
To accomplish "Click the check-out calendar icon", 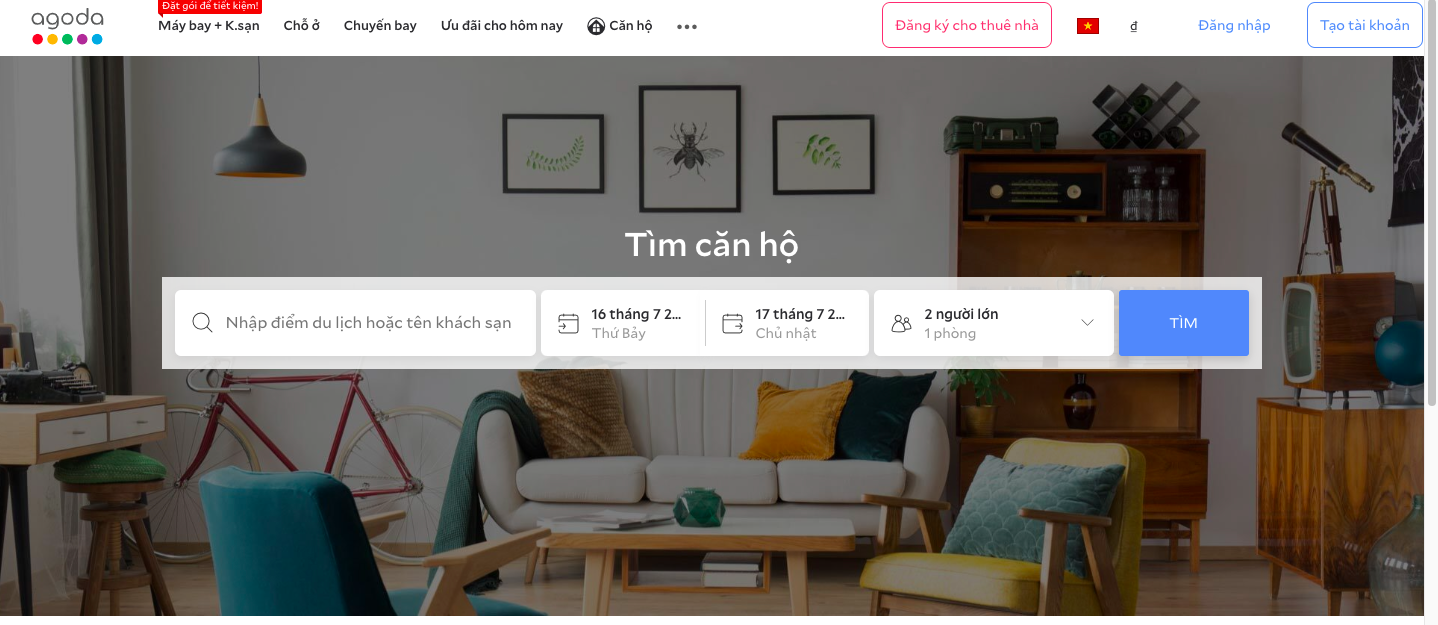I will (733, 323).
